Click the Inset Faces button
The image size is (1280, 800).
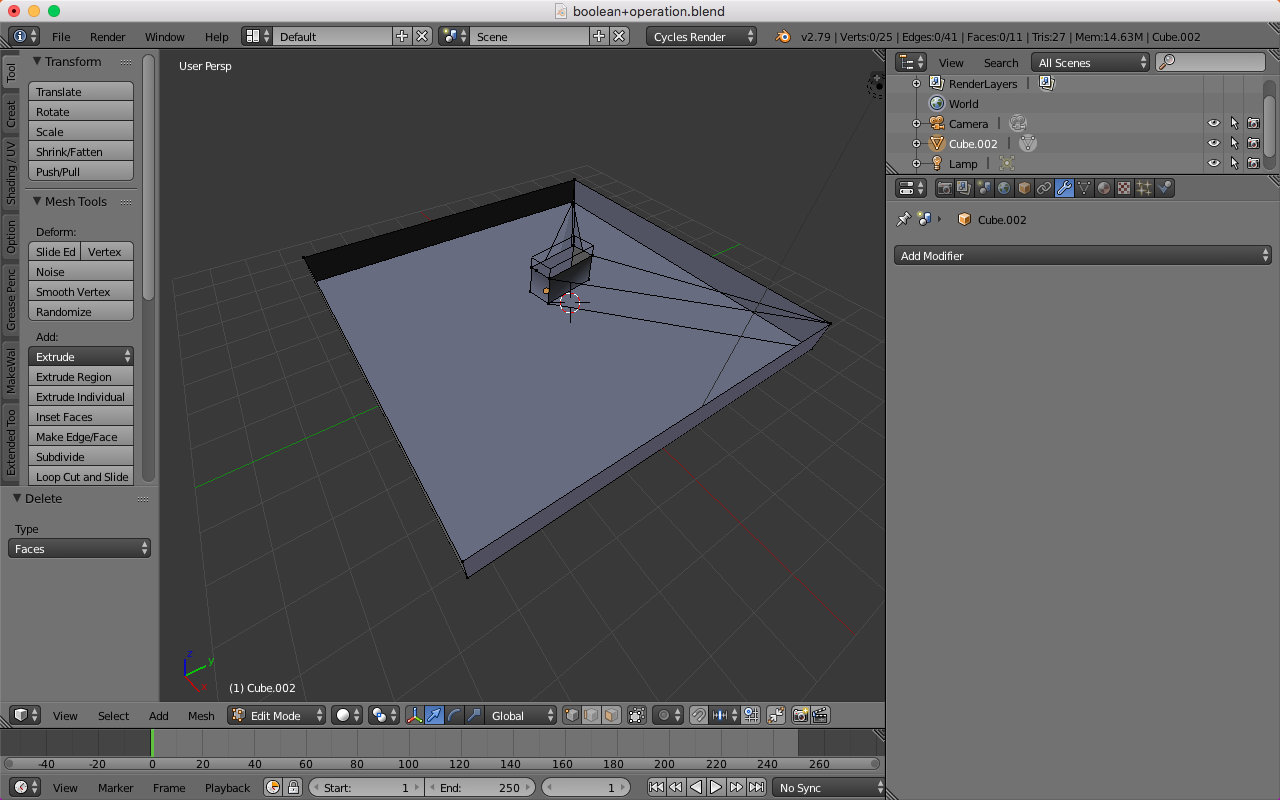[x=81, y=416]
